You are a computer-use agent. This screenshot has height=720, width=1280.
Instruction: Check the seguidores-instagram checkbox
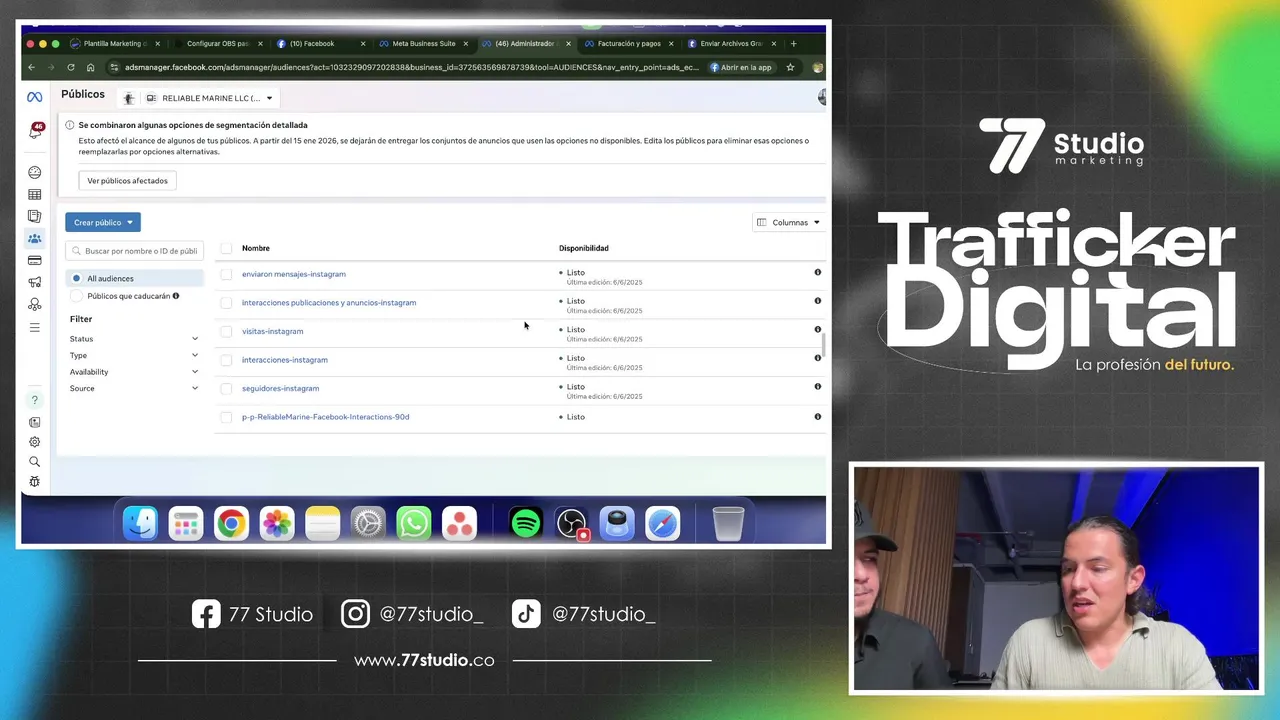(x=226, y=388)
